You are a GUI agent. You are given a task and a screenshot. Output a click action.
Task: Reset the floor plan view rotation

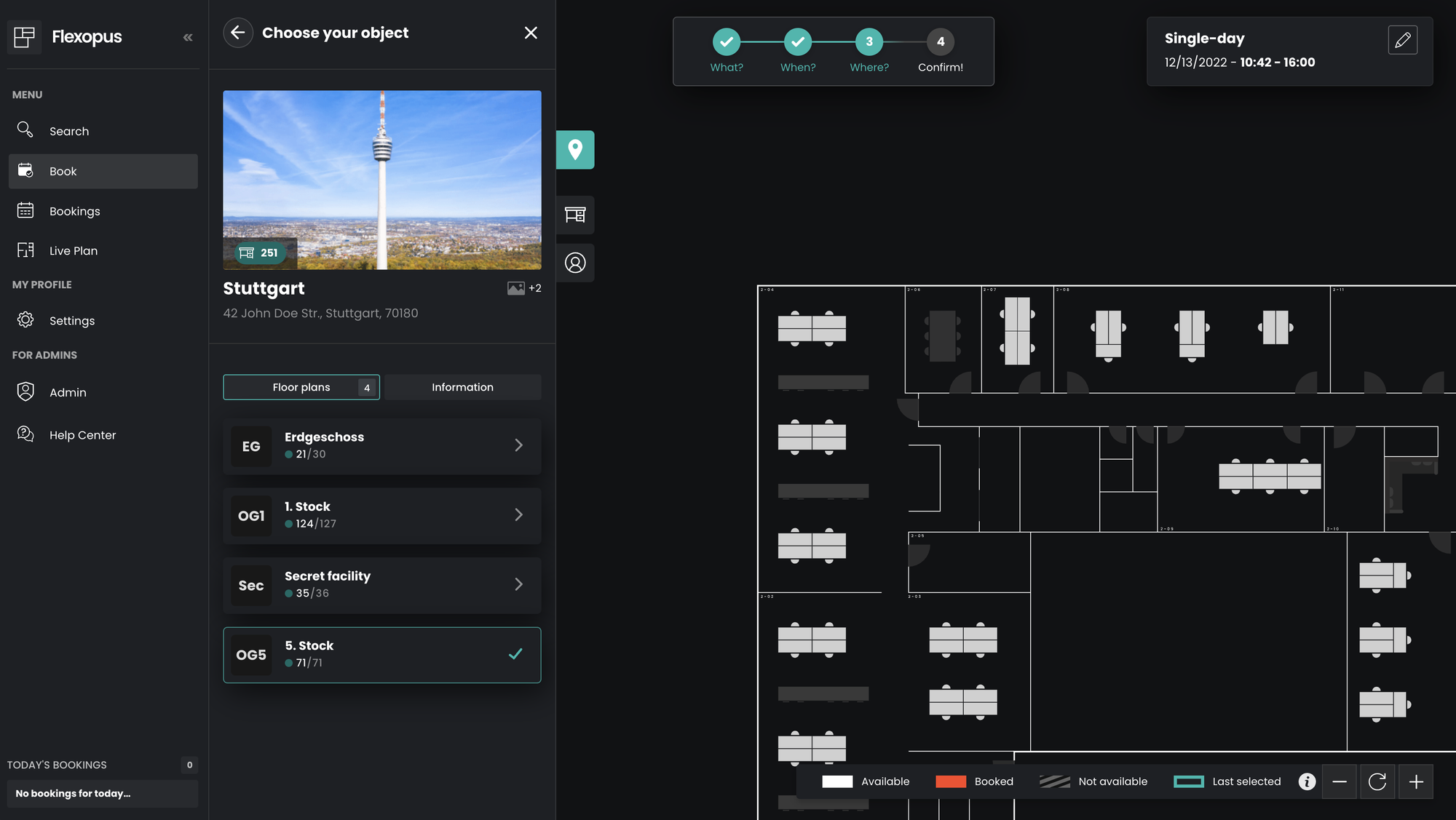coord(1377,781)
